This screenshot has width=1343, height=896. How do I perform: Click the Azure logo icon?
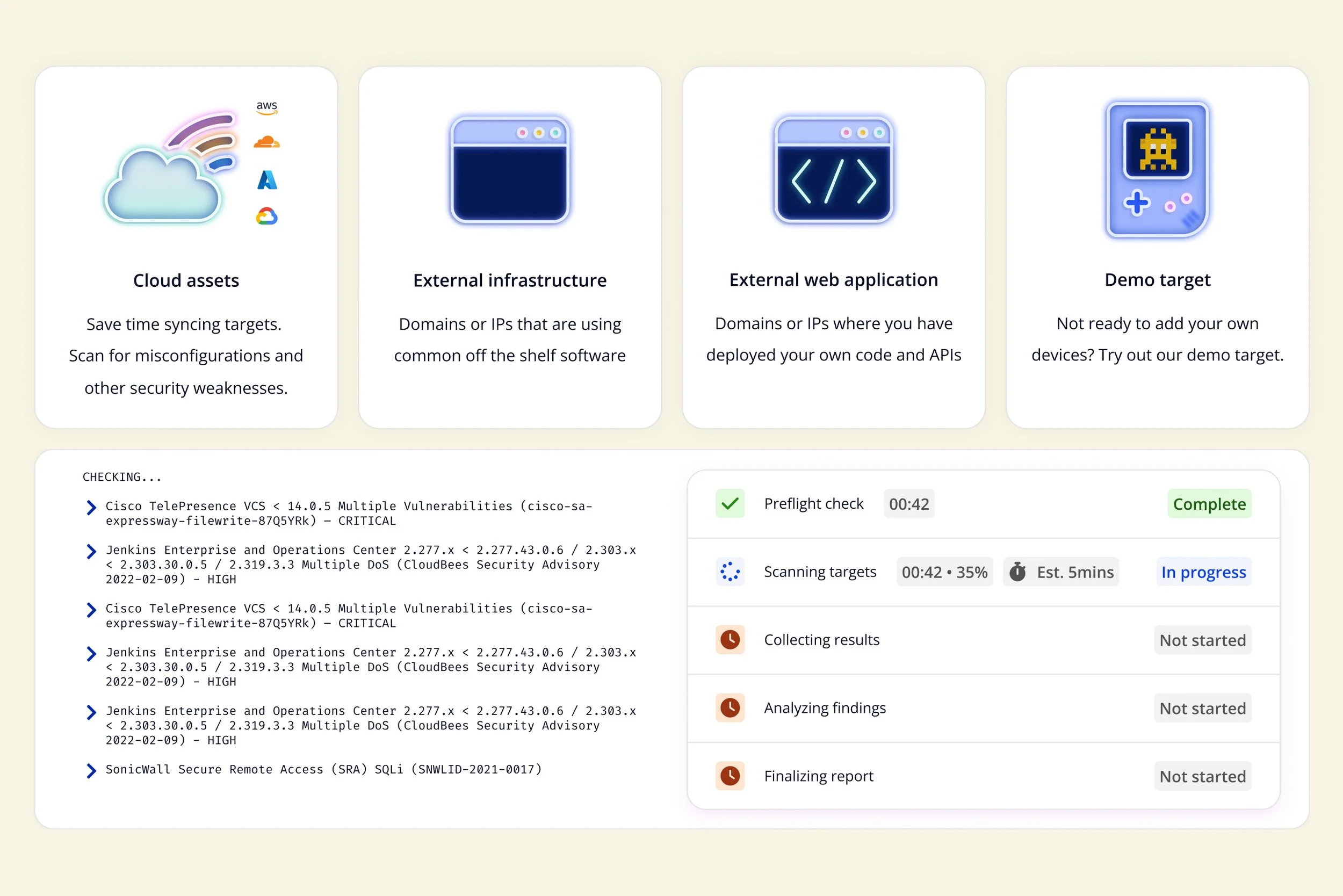tap(267, 180)
